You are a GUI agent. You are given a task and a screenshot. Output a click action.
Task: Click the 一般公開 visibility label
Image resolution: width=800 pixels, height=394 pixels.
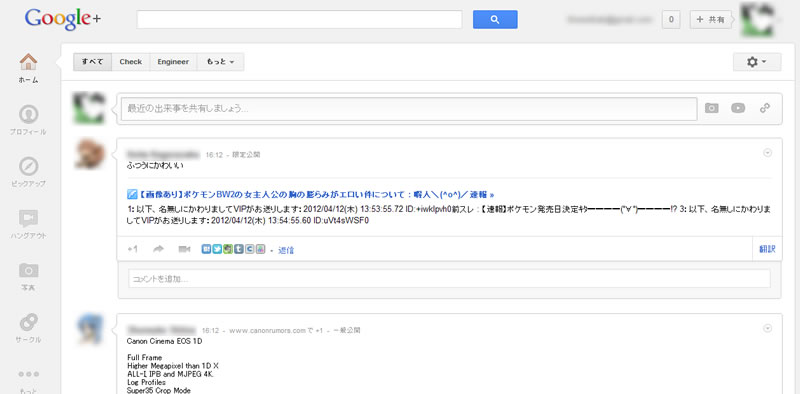[x=346, y=331]
